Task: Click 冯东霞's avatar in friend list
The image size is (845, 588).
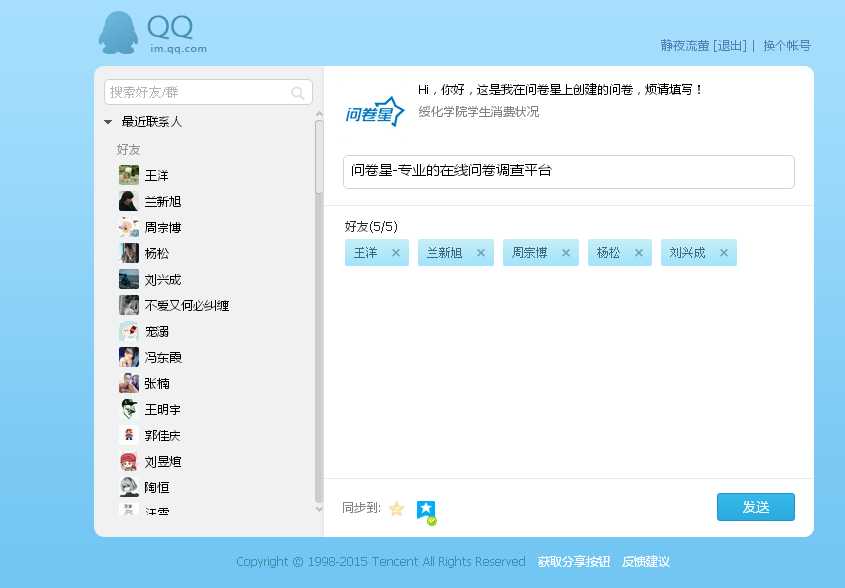Action: [129, 357]
